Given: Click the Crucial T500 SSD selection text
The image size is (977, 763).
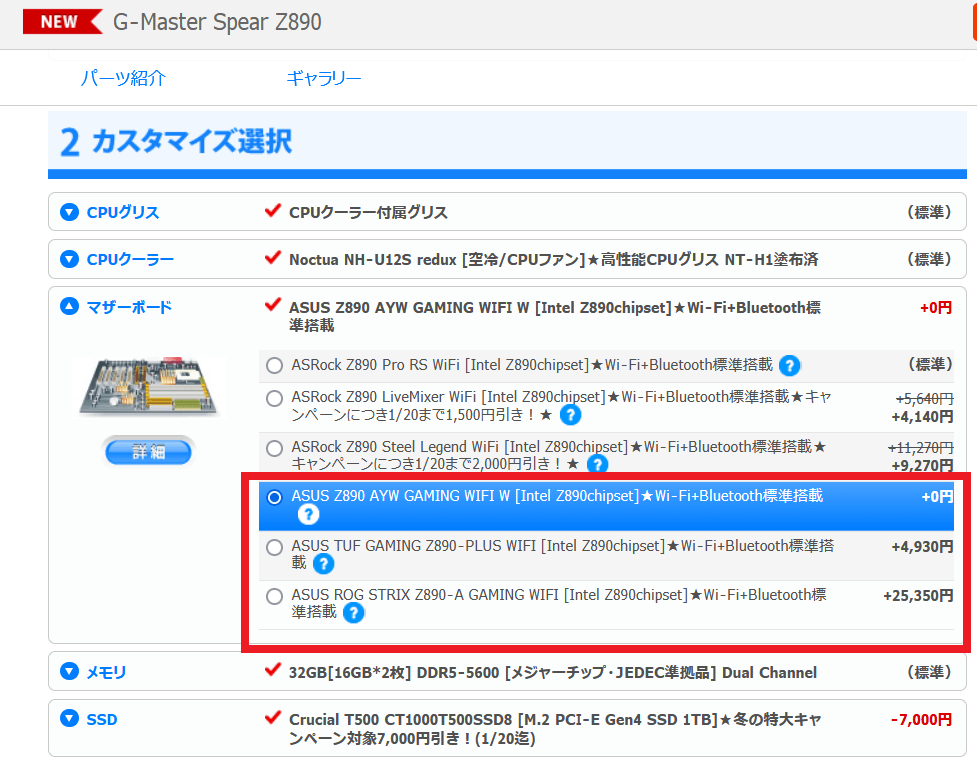Looking at the screenshot, I should (555, 729).
